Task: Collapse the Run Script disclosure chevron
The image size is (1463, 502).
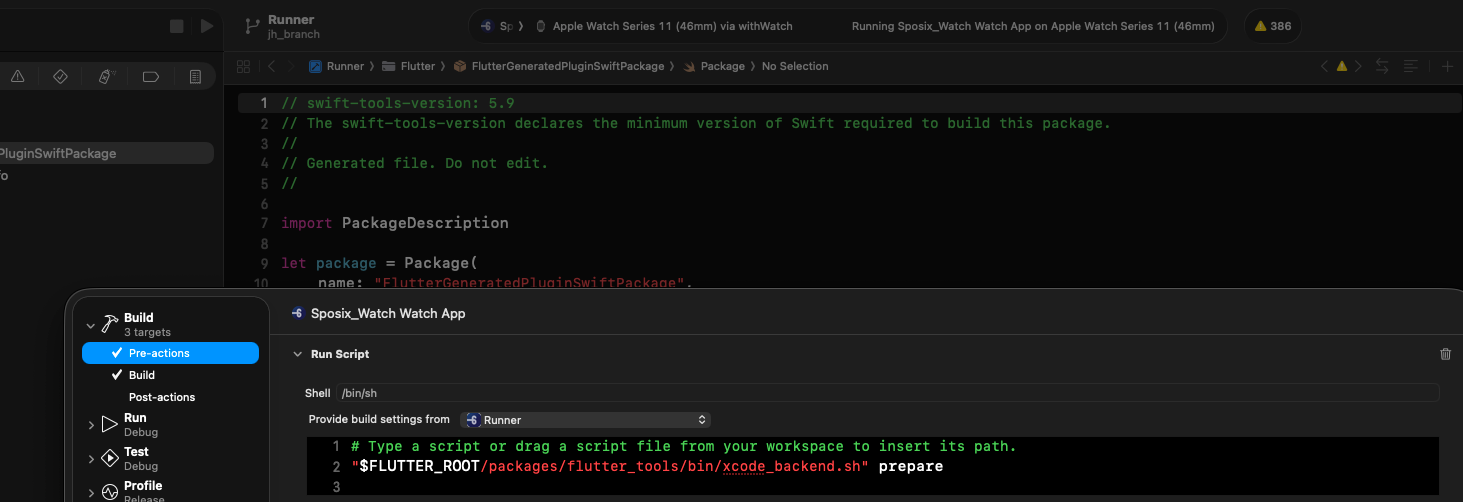Action: click(297, 354)
